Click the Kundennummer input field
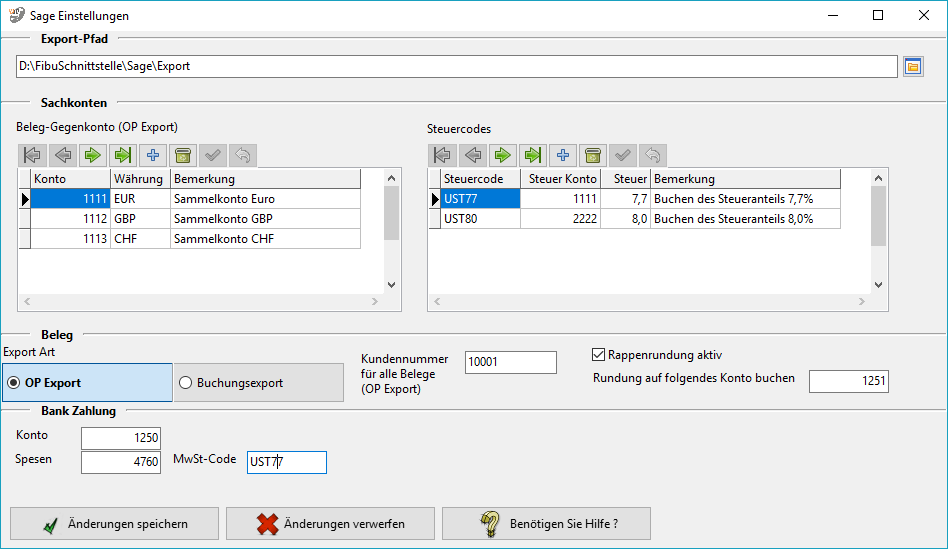The width and height of the screenshot is (948, 549). coord(510,362)
